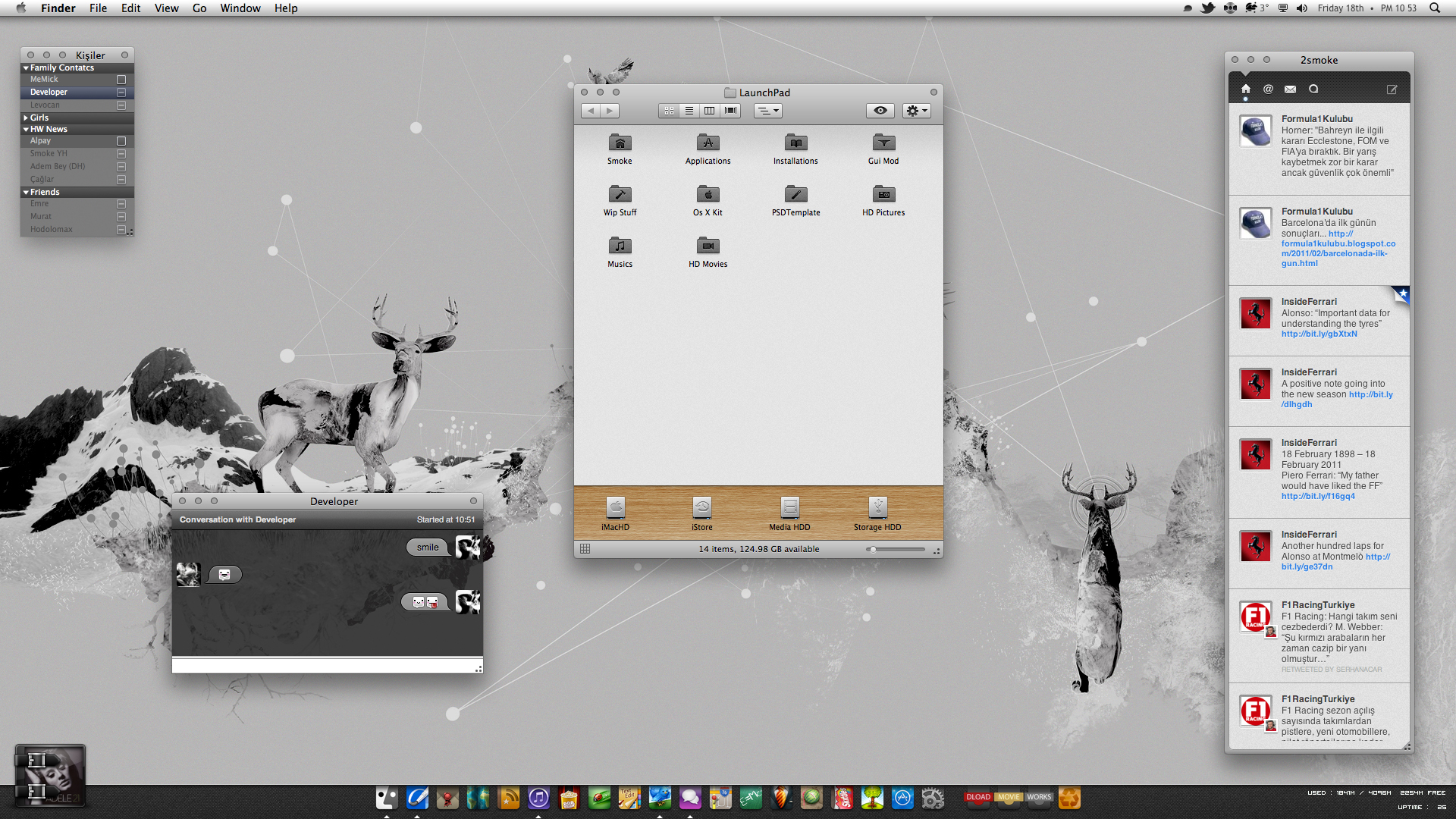Screen dimensions: 1456x819
Task: Click the Twitter bird menu bar icon
Action: (1208, 8)
